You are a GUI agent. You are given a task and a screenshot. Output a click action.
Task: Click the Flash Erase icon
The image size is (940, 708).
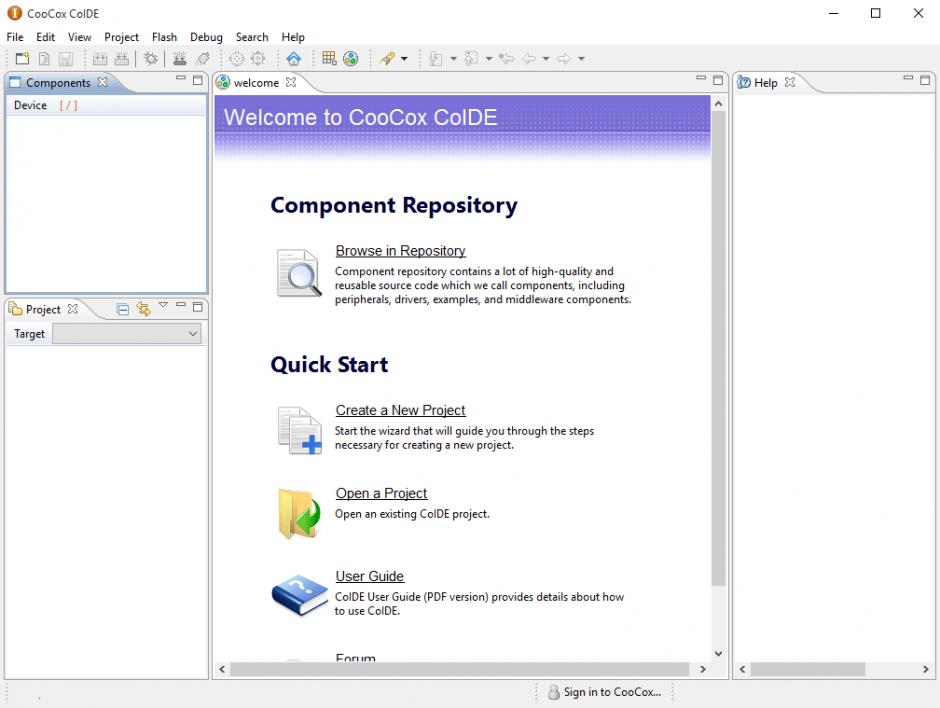(x=203, y=59)
